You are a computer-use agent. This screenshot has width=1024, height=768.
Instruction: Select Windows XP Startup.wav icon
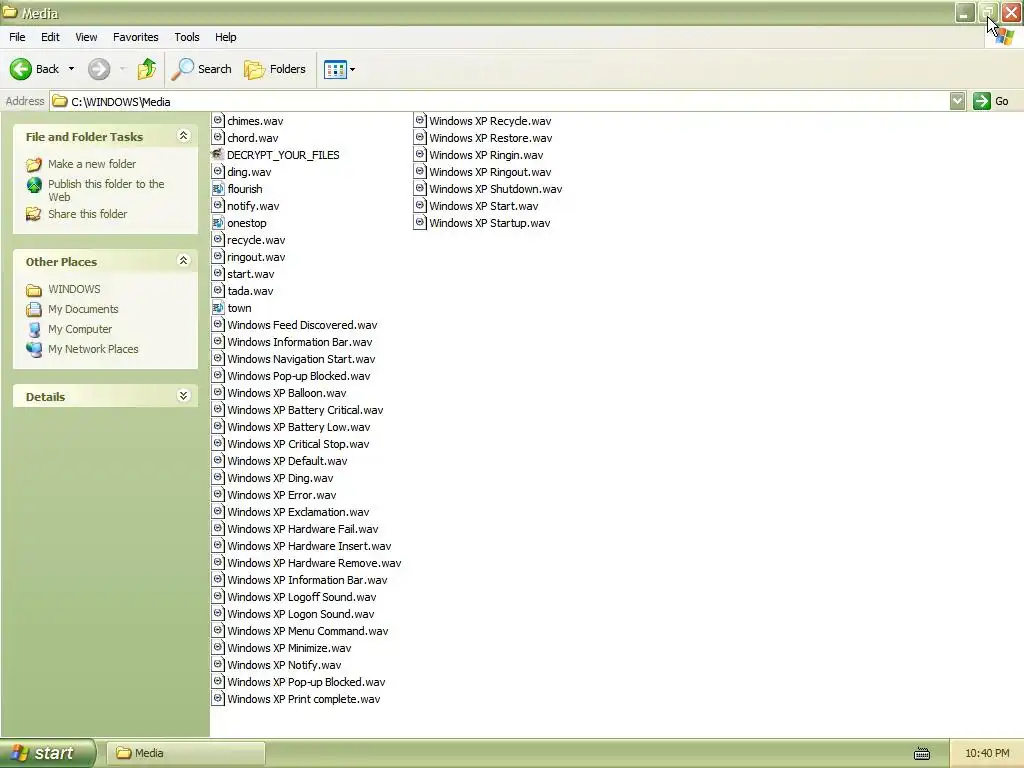tap(420, 222)
